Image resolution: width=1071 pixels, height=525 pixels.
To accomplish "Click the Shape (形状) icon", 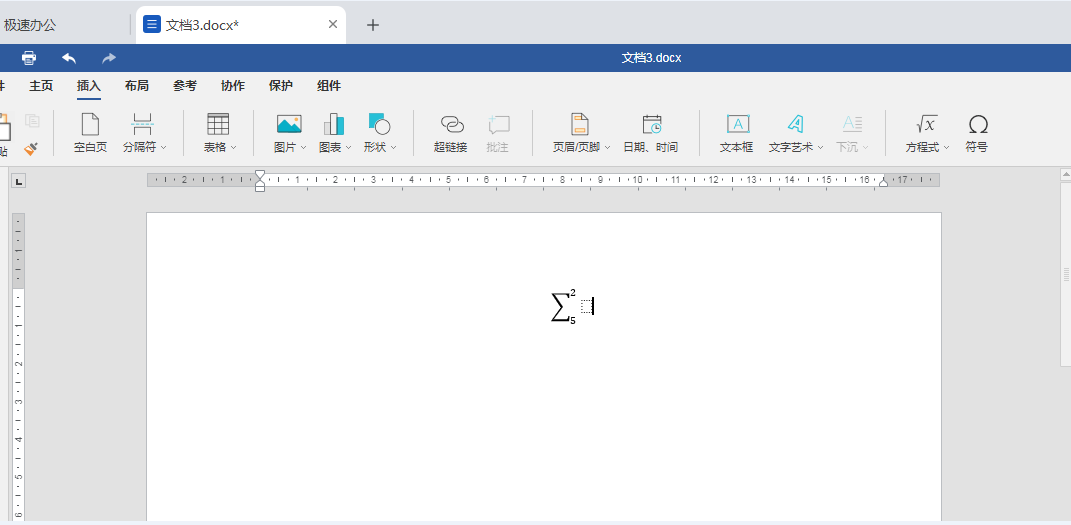I will pos(379,124).
